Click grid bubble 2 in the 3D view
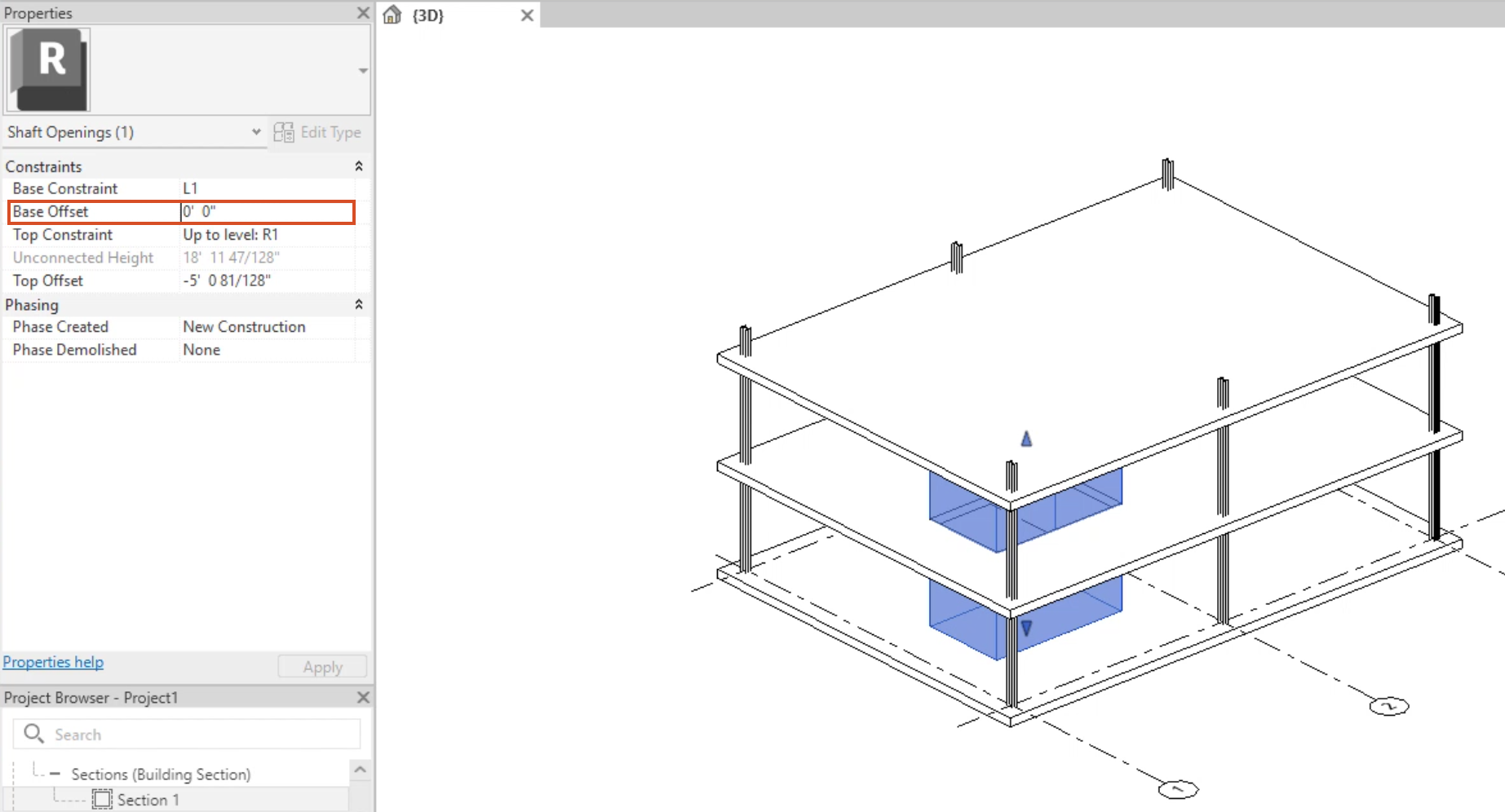The image size is (1505, 812). point(1389,704)
